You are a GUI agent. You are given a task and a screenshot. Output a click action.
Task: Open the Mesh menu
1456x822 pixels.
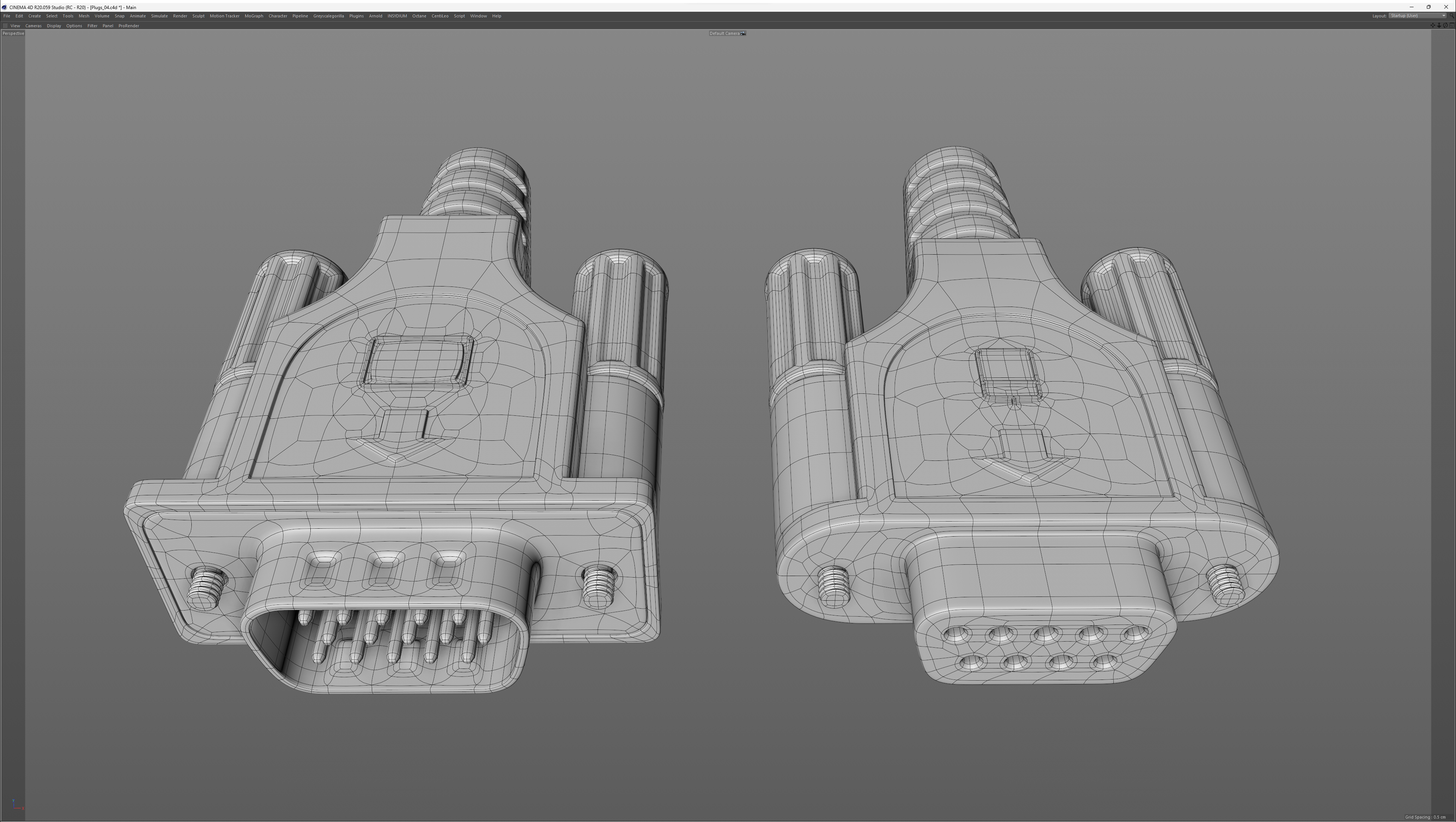(84, 16)
